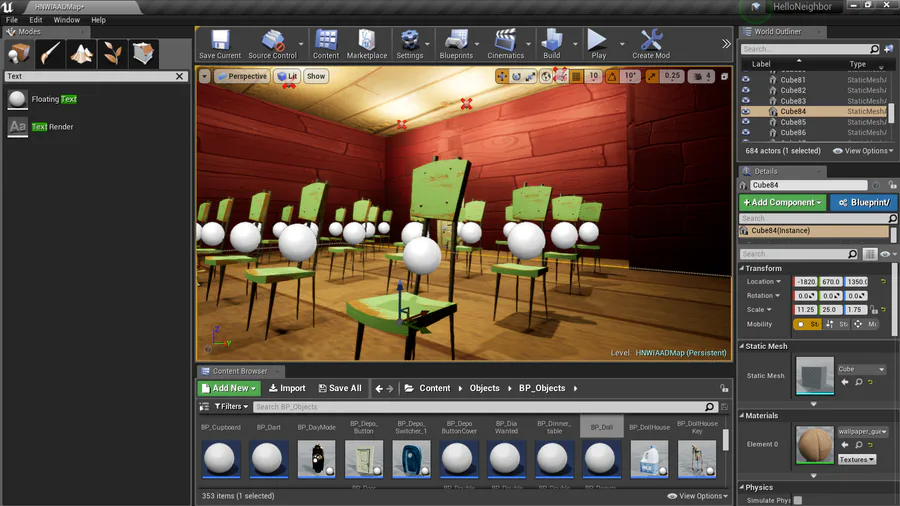Open the File menu

(11, 20)
